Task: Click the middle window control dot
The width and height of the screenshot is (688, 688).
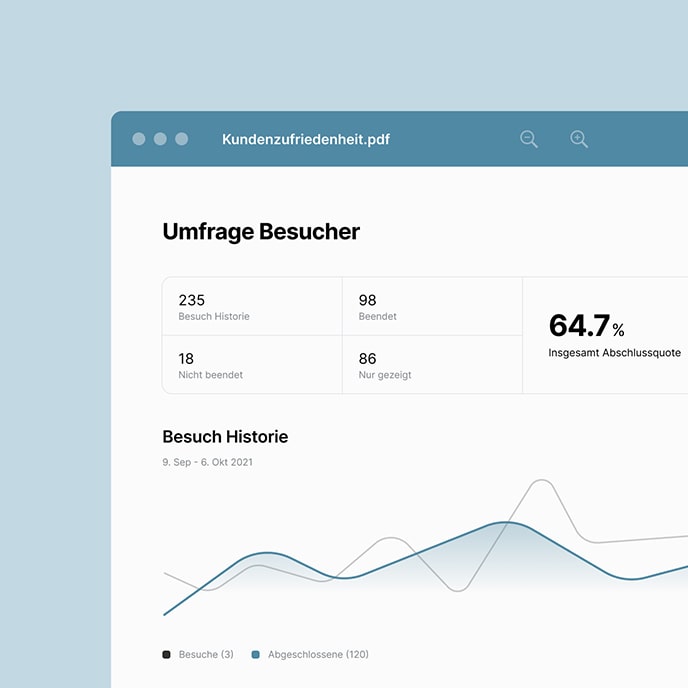Action: point(160,139)
